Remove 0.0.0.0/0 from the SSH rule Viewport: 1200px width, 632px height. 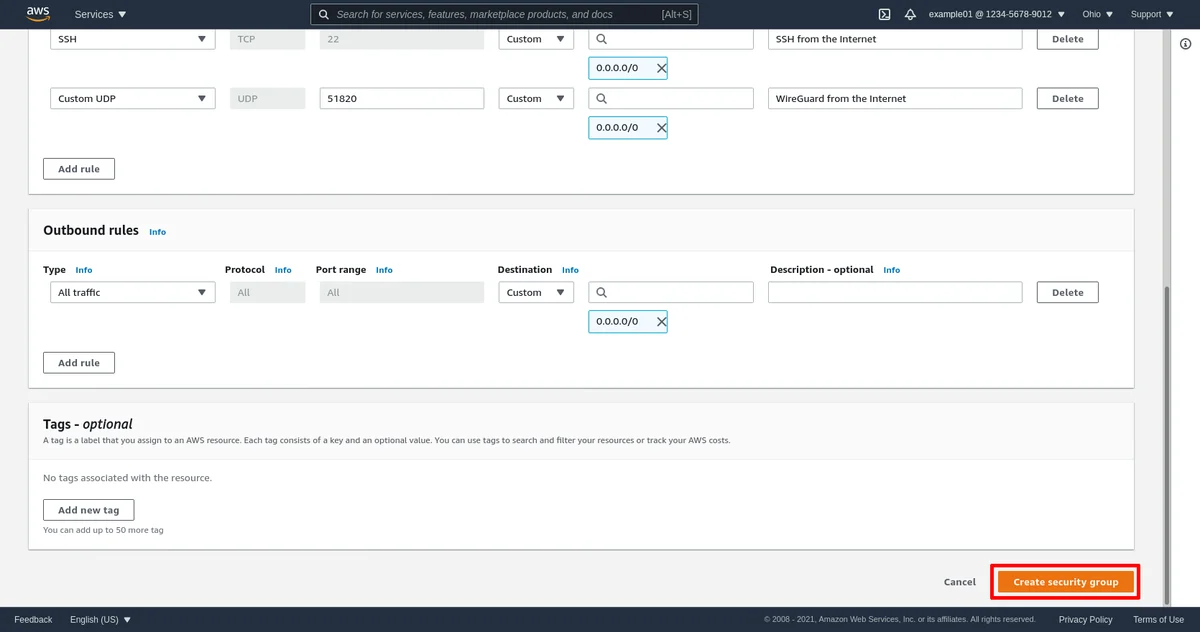[661, 68]
